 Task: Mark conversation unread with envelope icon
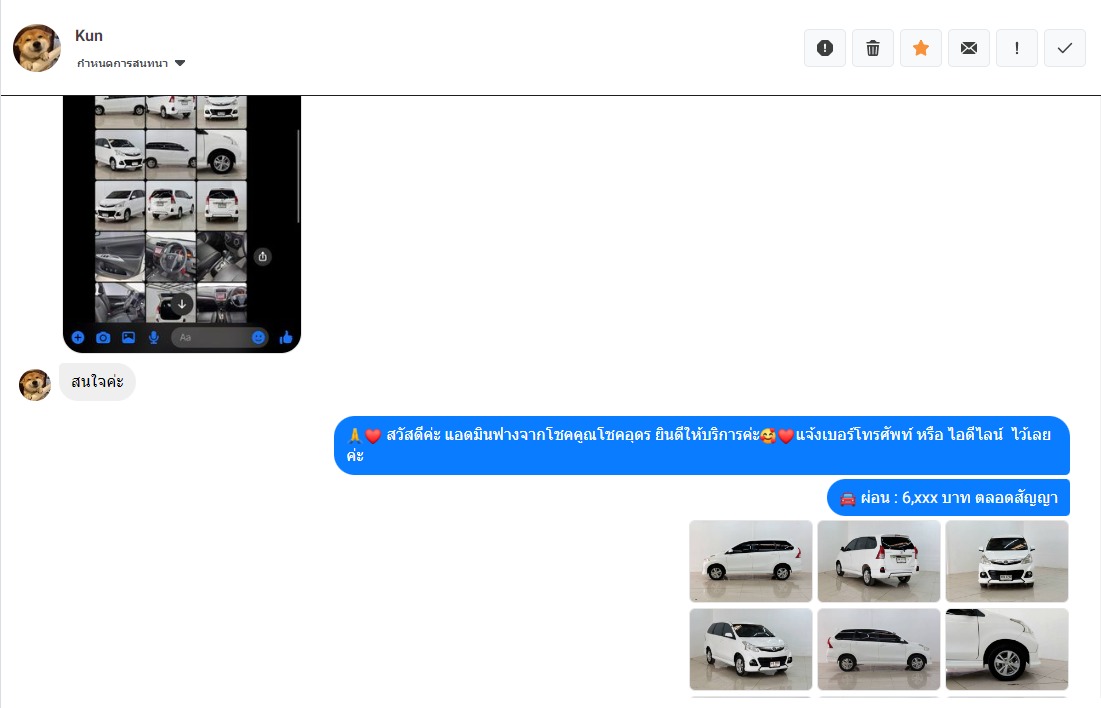[969, 48]
